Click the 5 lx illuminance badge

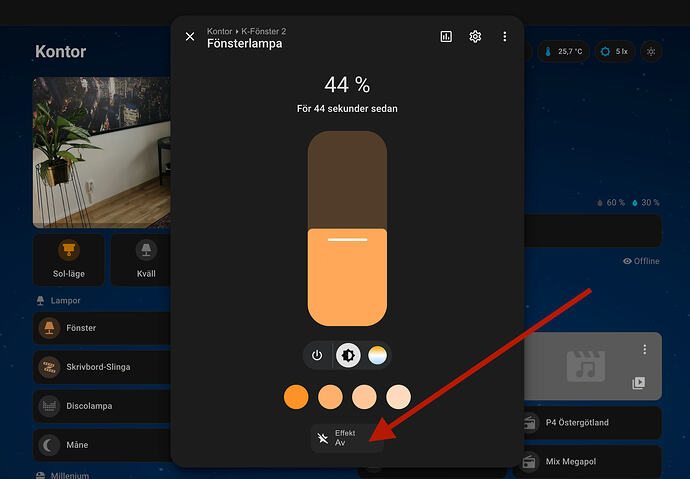pyautogui.click(x=615, y=51)
